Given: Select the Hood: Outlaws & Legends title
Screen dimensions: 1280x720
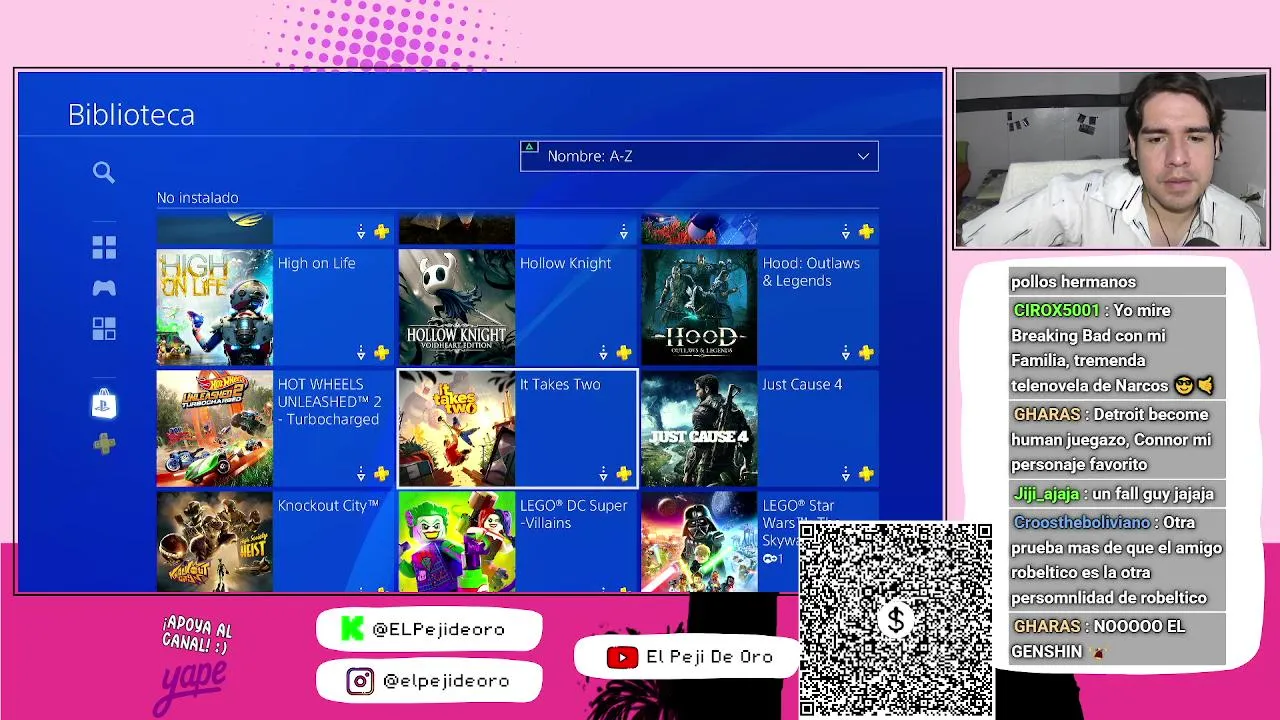Looking at the screenshot, I should (x=811, y=272).
